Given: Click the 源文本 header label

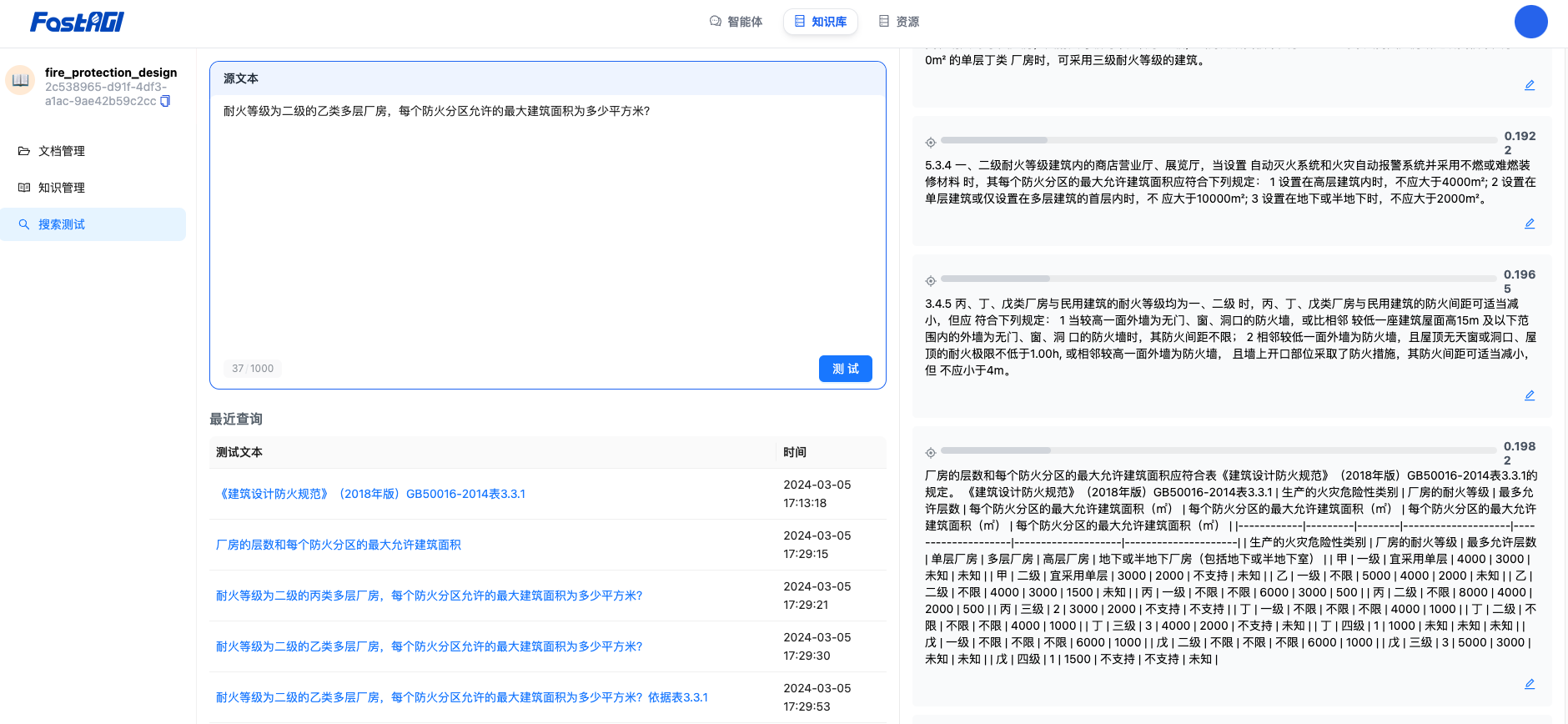Looking at the screenshot, I should (241, 78).
